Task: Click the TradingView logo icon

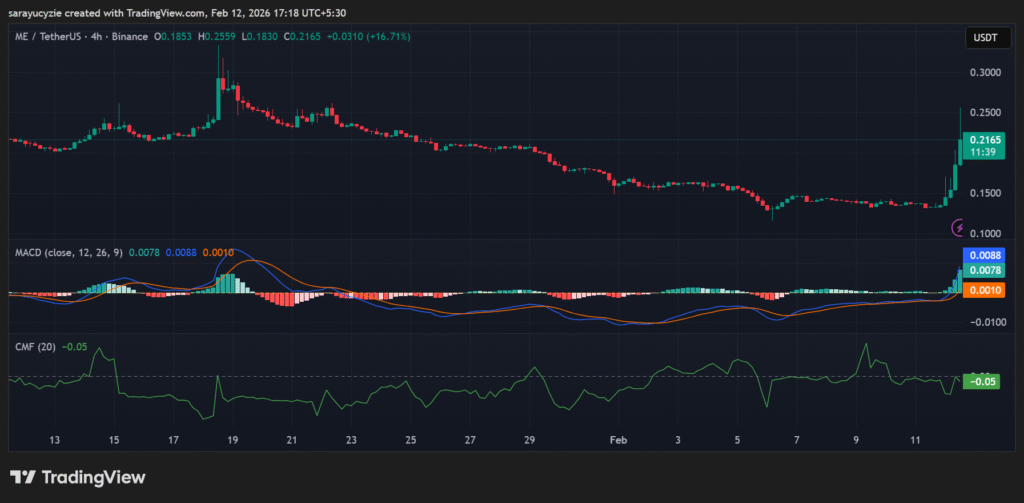Action: tap(23, 477)
